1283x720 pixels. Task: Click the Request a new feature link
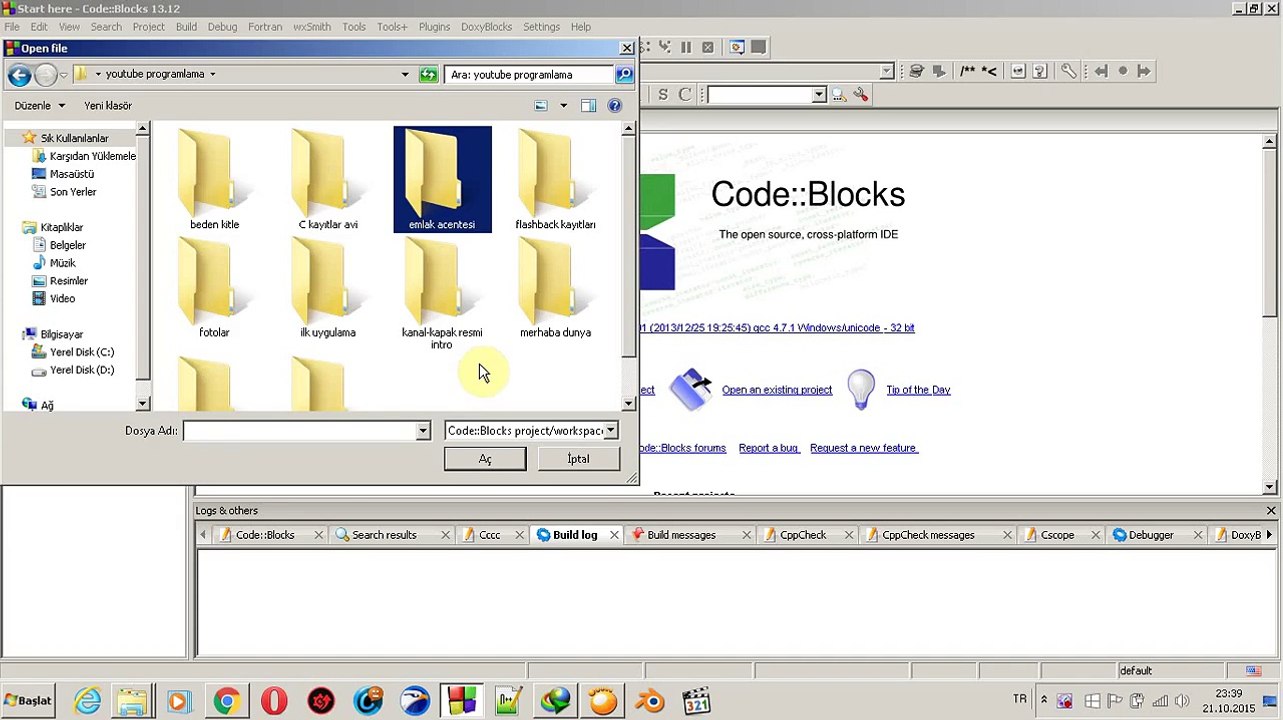[863, 448]
